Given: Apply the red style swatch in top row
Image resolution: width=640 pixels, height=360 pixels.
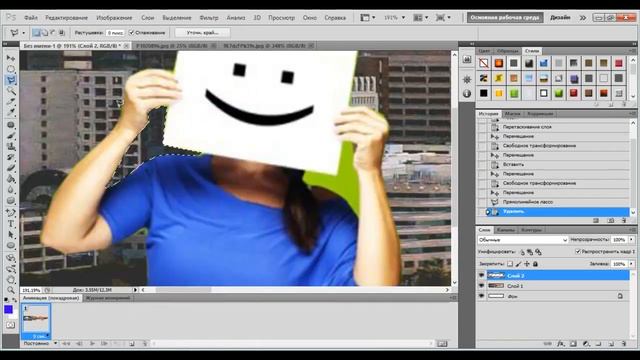Looking at the screenshot, I should tap(619, 63).
